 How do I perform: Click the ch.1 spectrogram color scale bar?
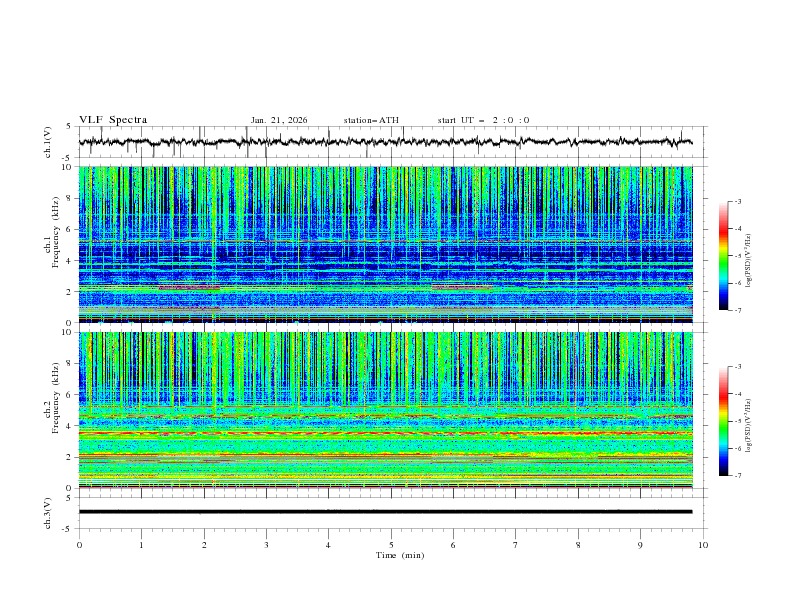pos(723,256)
